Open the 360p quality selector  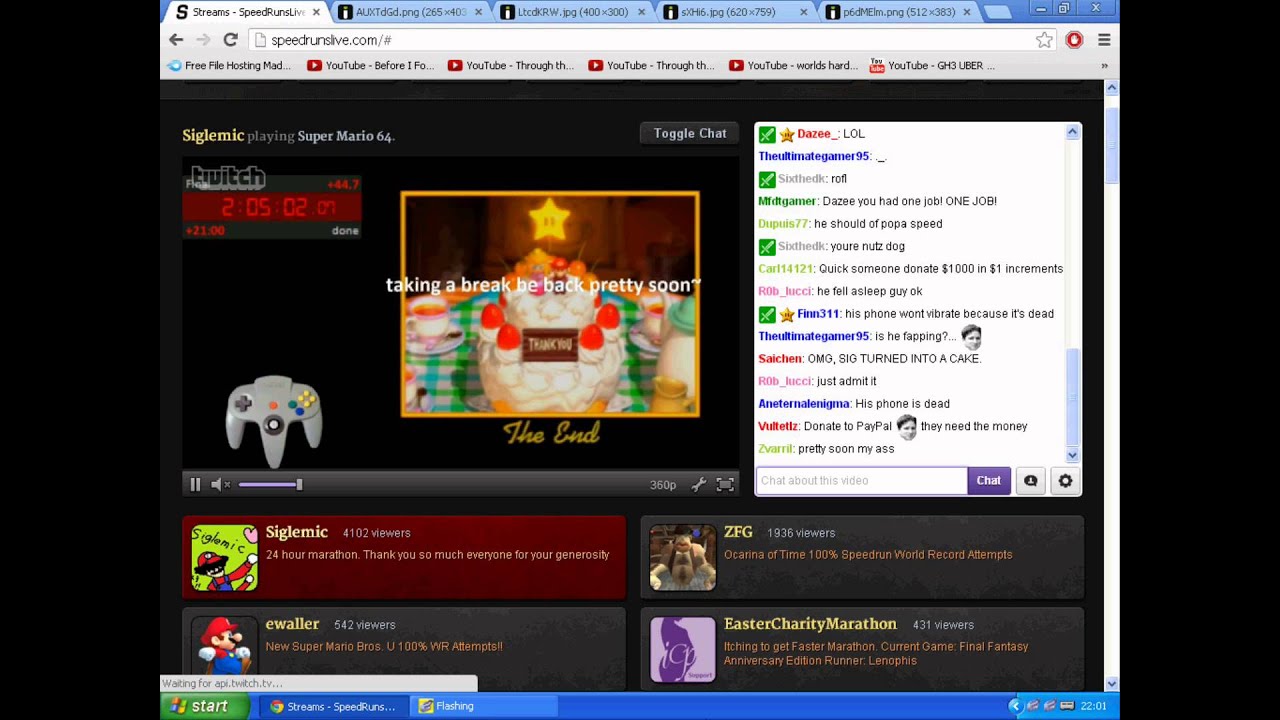point(663,484)
